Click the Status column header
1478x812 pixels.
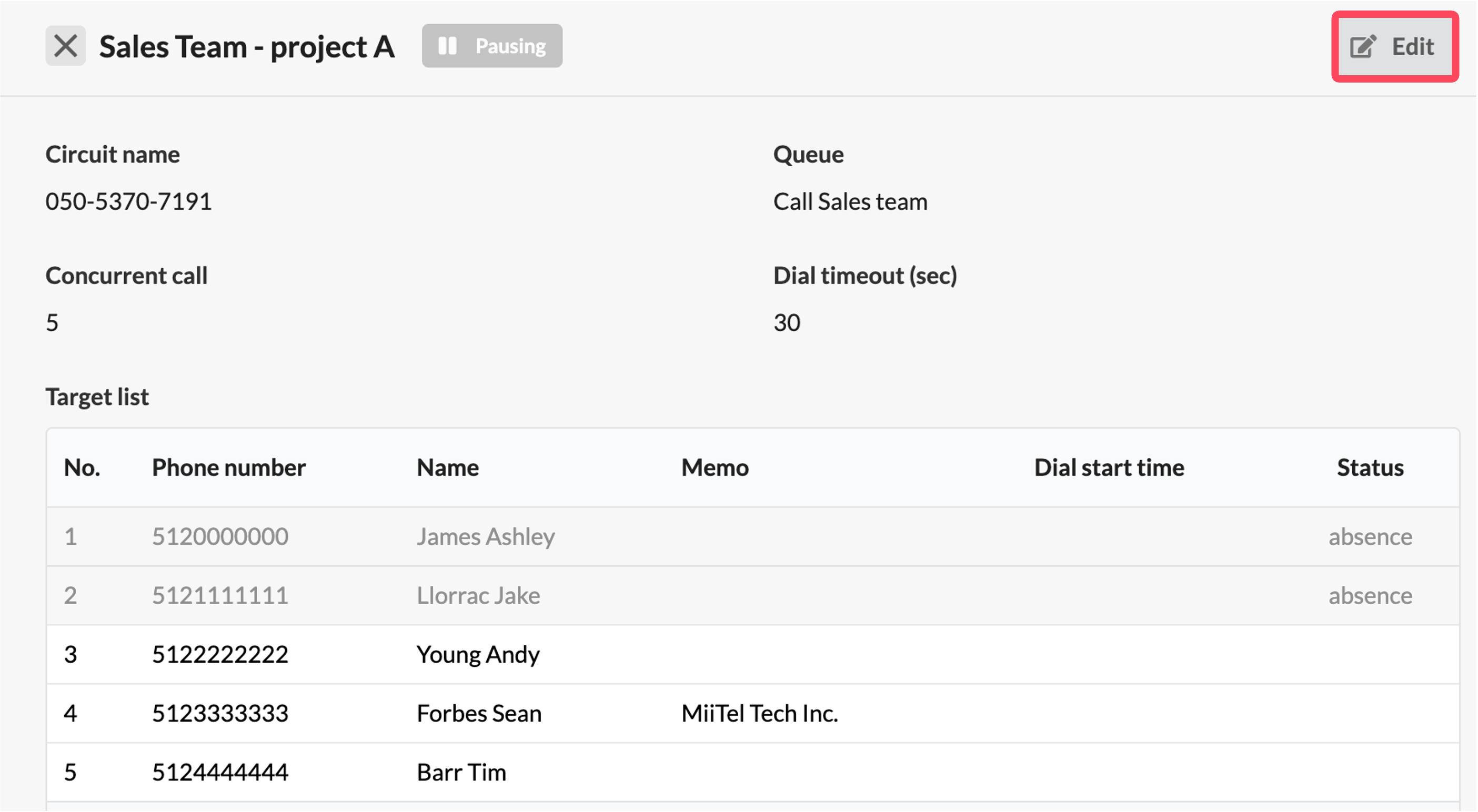1370,469
